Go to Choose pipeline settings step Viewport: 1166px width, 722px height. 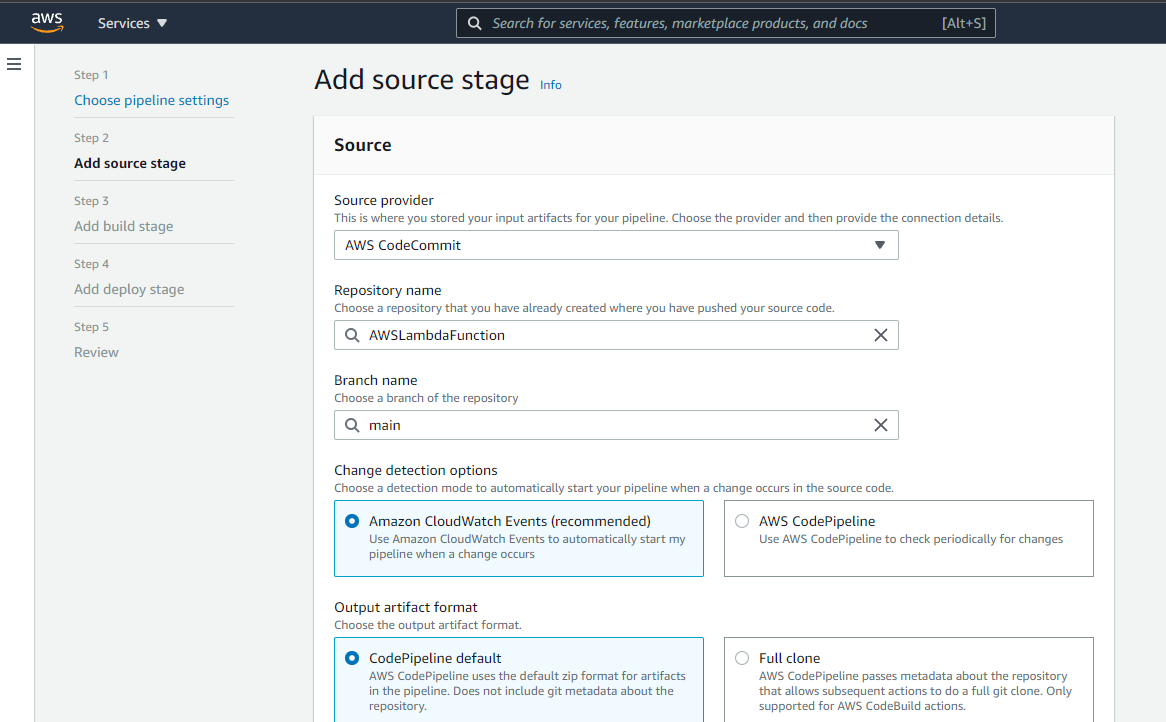(x=151, y=100)
